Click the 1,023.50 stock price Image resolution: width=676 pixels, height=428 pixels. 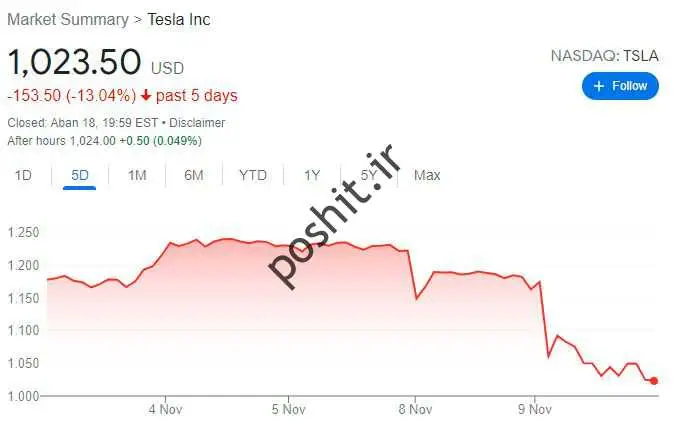pos(74,62)
